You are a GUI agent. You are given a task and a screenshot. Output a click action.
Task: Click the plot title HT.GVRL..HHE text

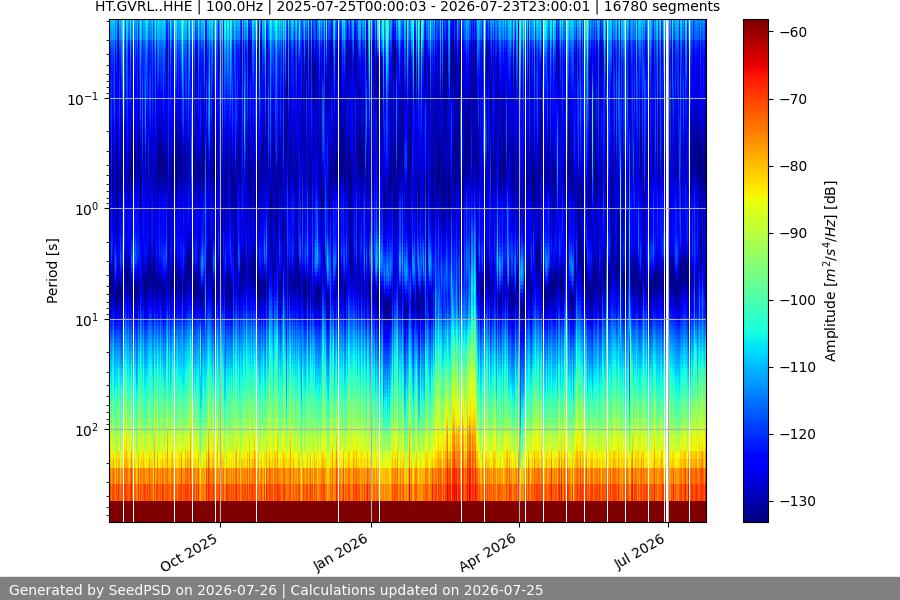[x=143, y=7]
